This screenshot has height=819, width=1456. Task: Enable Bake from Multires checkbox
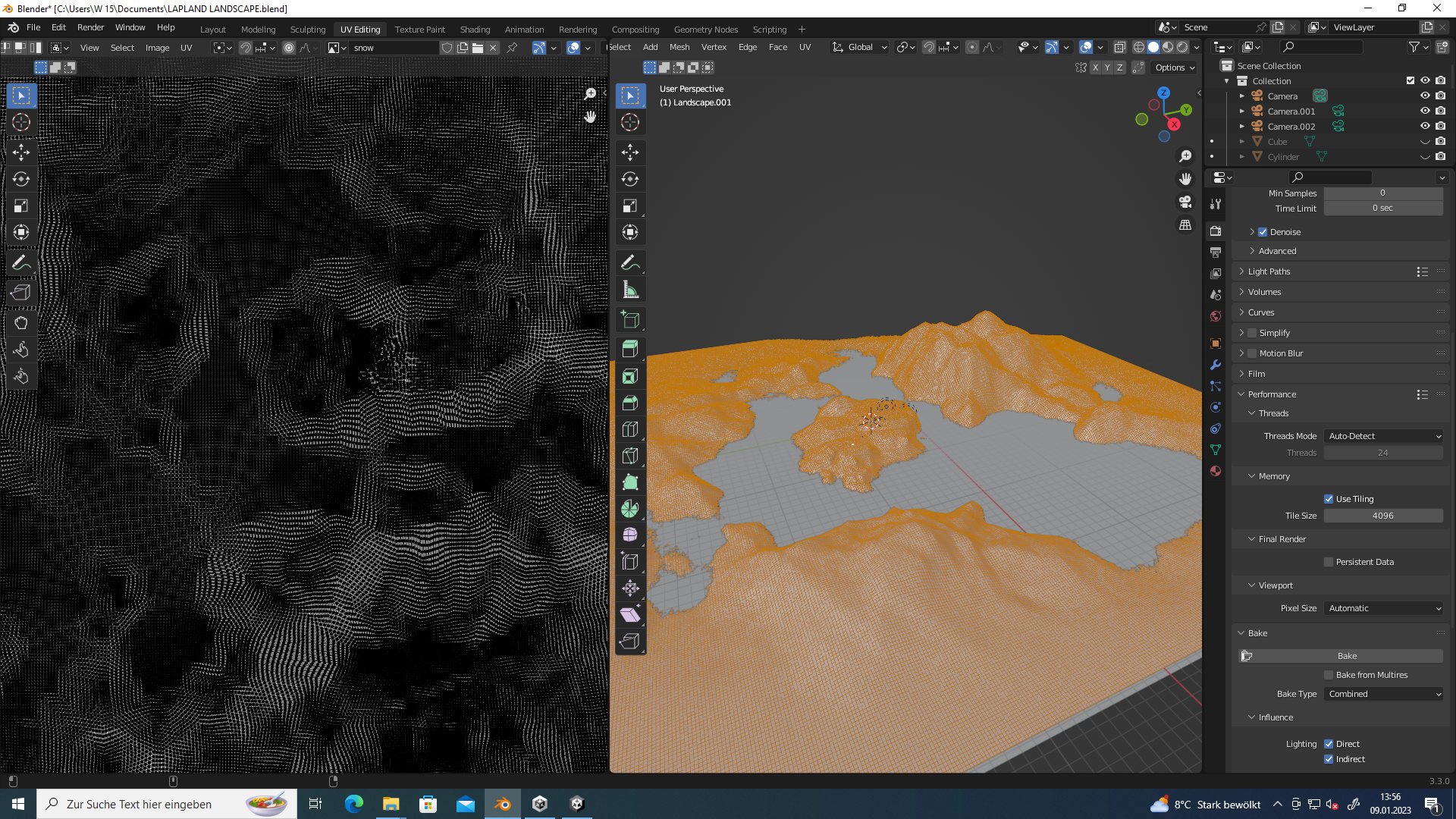pyautogui.click(x=1329, y=675)
